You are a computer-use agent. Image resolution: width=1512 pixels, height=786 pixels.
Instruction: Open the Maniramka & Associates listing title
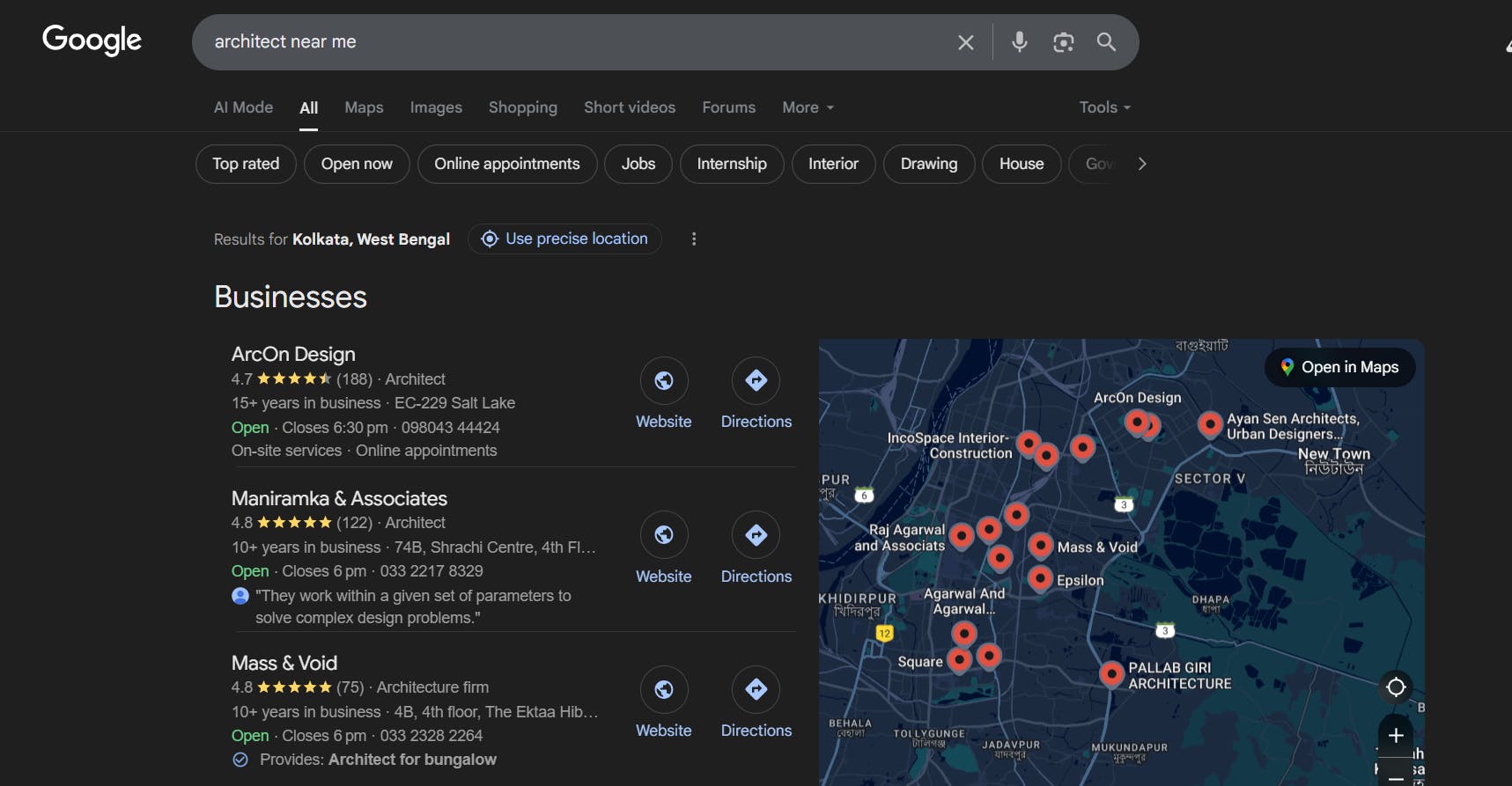pos(339,498)
